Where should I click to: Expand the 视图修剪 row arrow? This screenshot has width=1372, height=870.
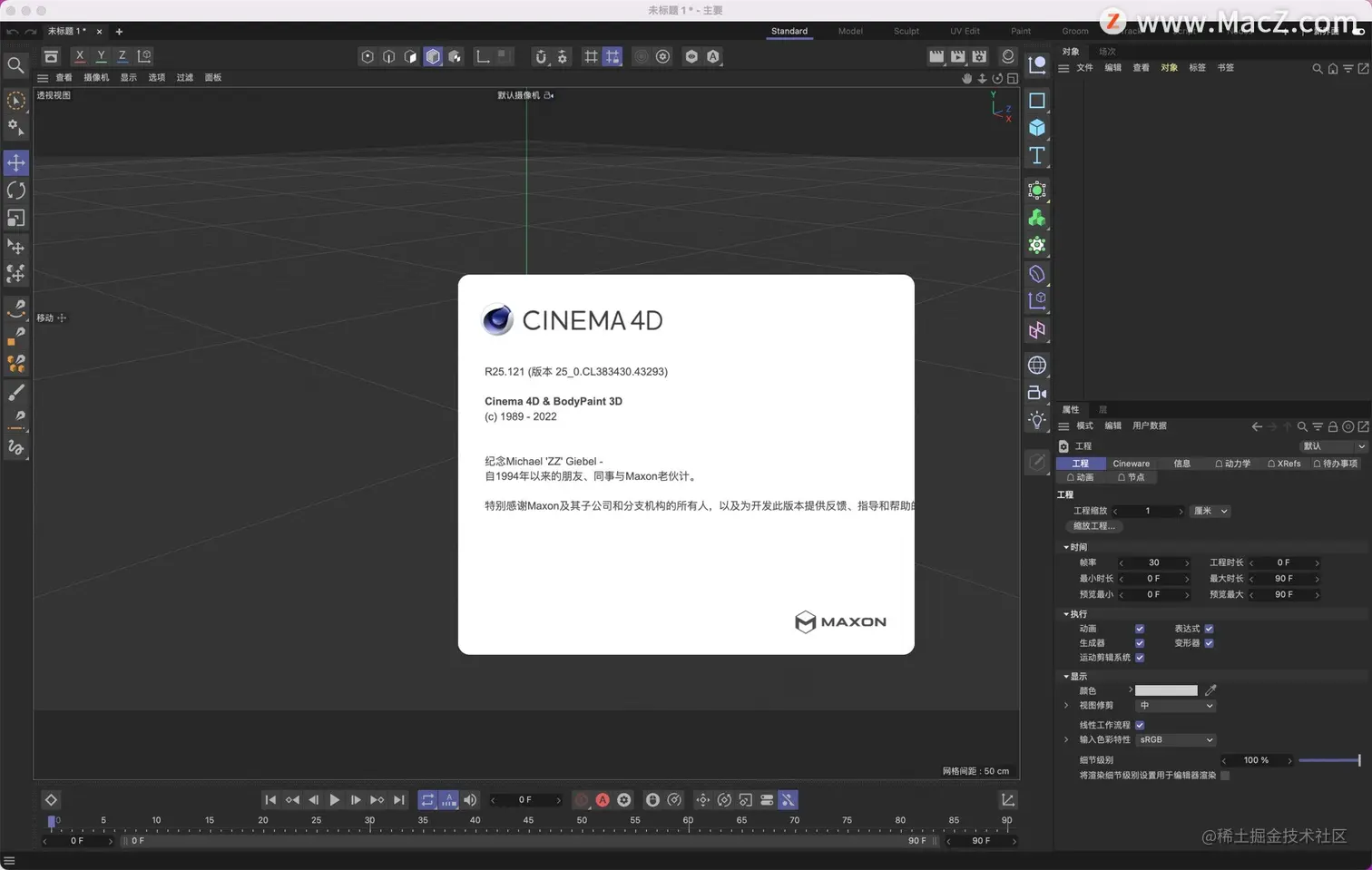pyautogui.click(x=1066, y=705)
